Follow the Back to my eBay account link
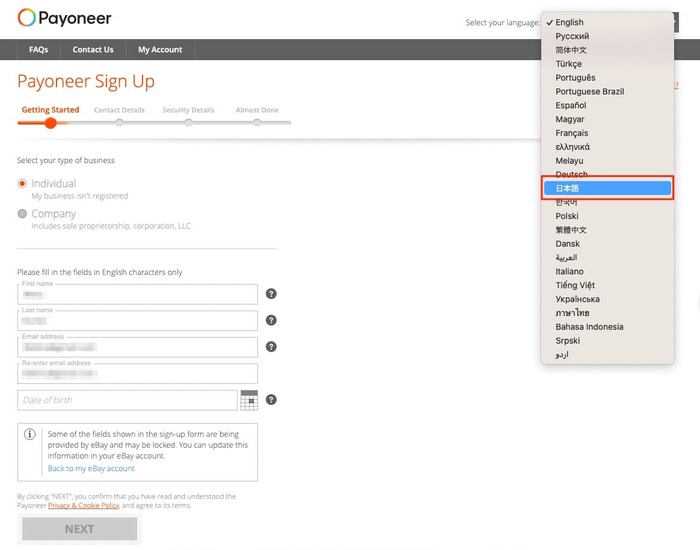The image size is (700, 550). [x=91, y=468]
